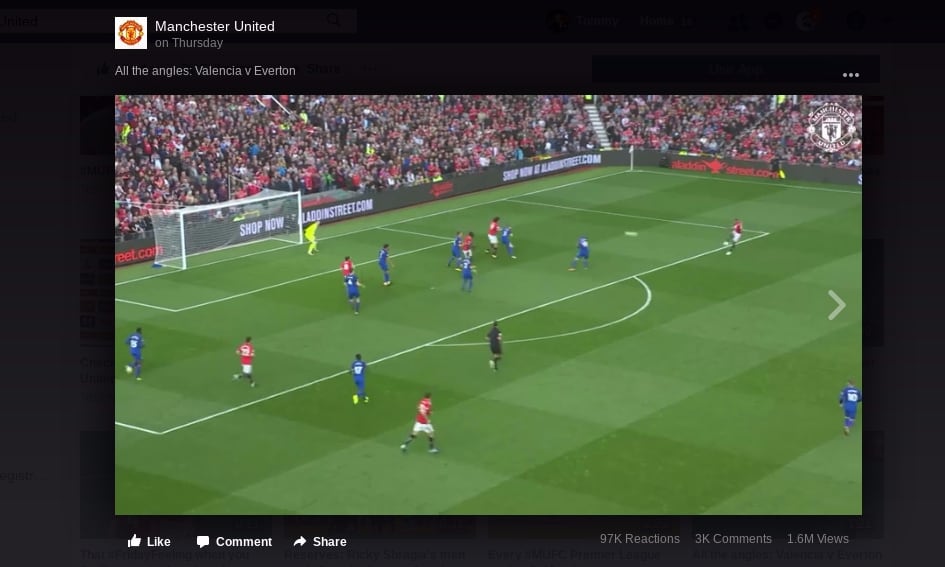Click the 1.6M Views counter
The width and height of the screenshot is (945, 567).
(x=817, y=539)
